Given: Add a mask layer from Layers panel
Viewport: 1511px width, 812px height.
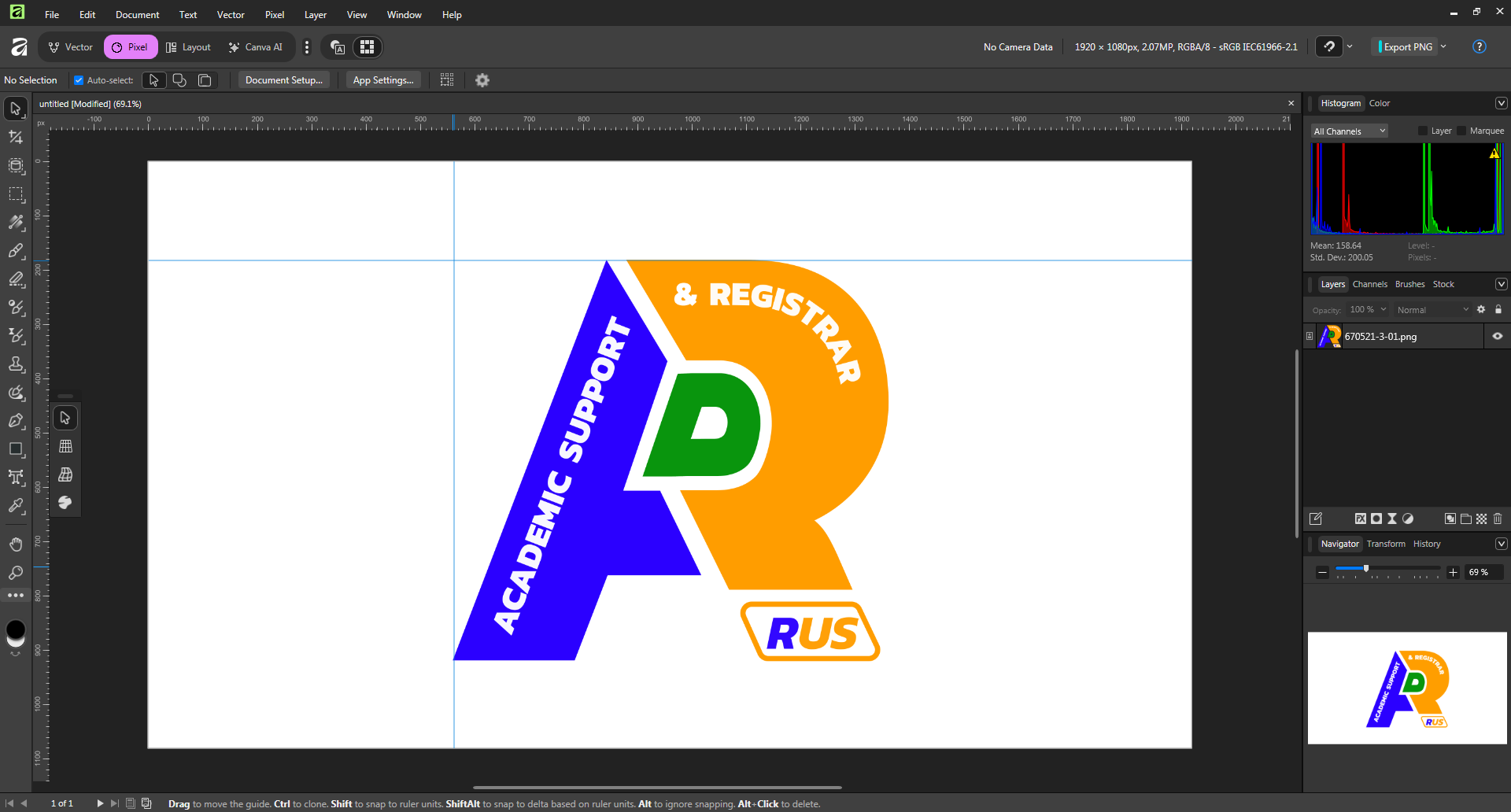Looking at the screenshot, I should click(1376, 519).
